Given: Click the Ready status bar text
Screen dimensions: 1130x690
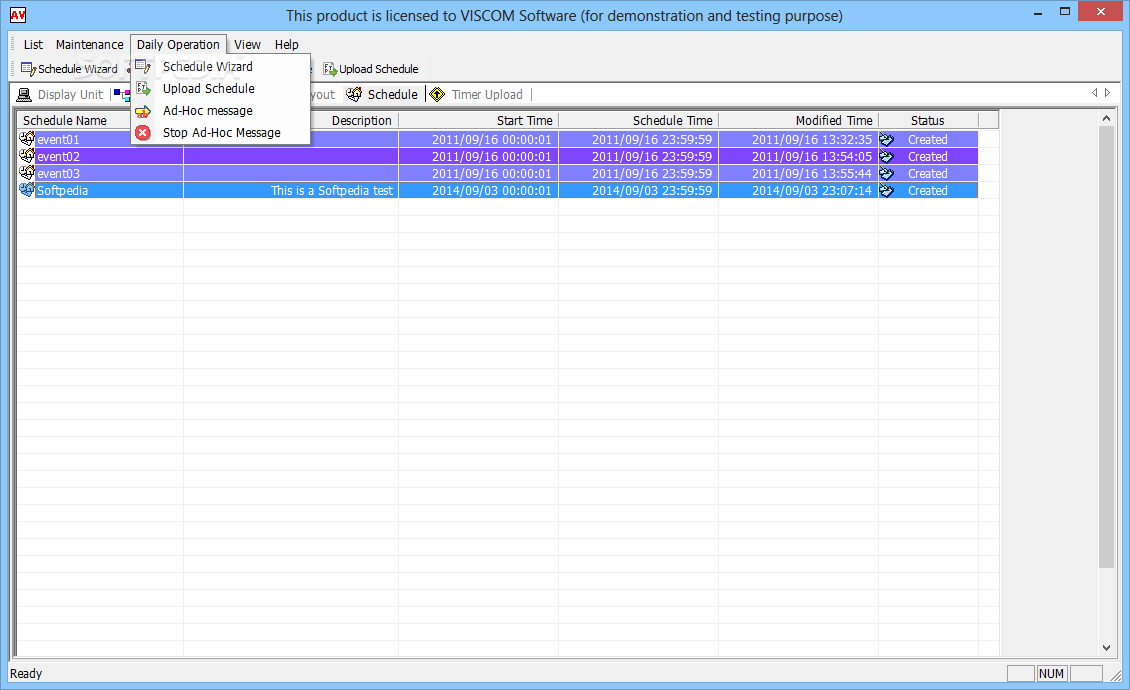Looking at the screenshot, I should click(x=26, y=673).
